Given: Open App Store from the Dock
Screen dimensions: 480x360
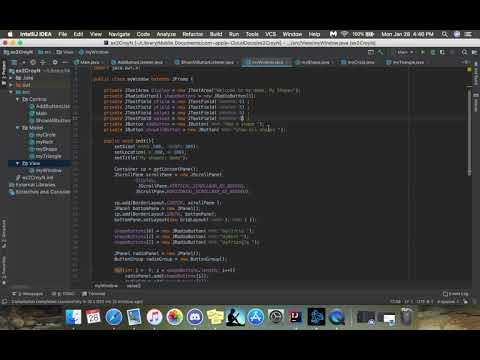Looking at the screenshot, I should (256, 317).
